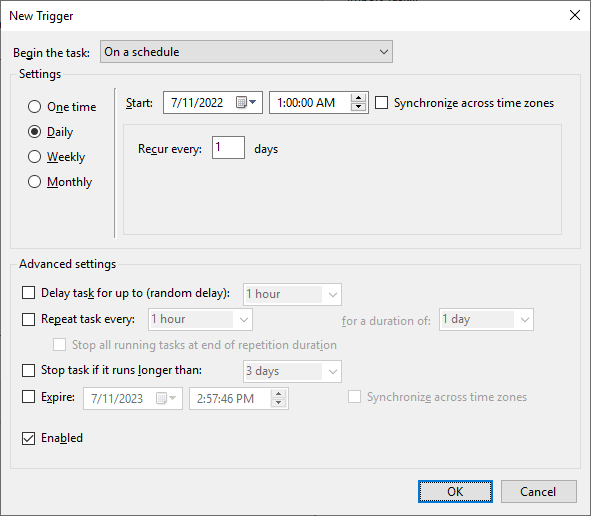
Task: Enable the Expire checkbox
Action: [x=28, y=397]
